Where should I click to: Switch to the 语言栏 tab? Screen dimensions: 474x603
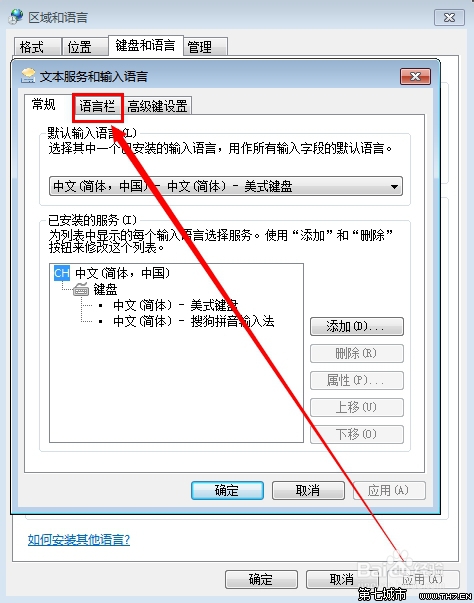97,107
